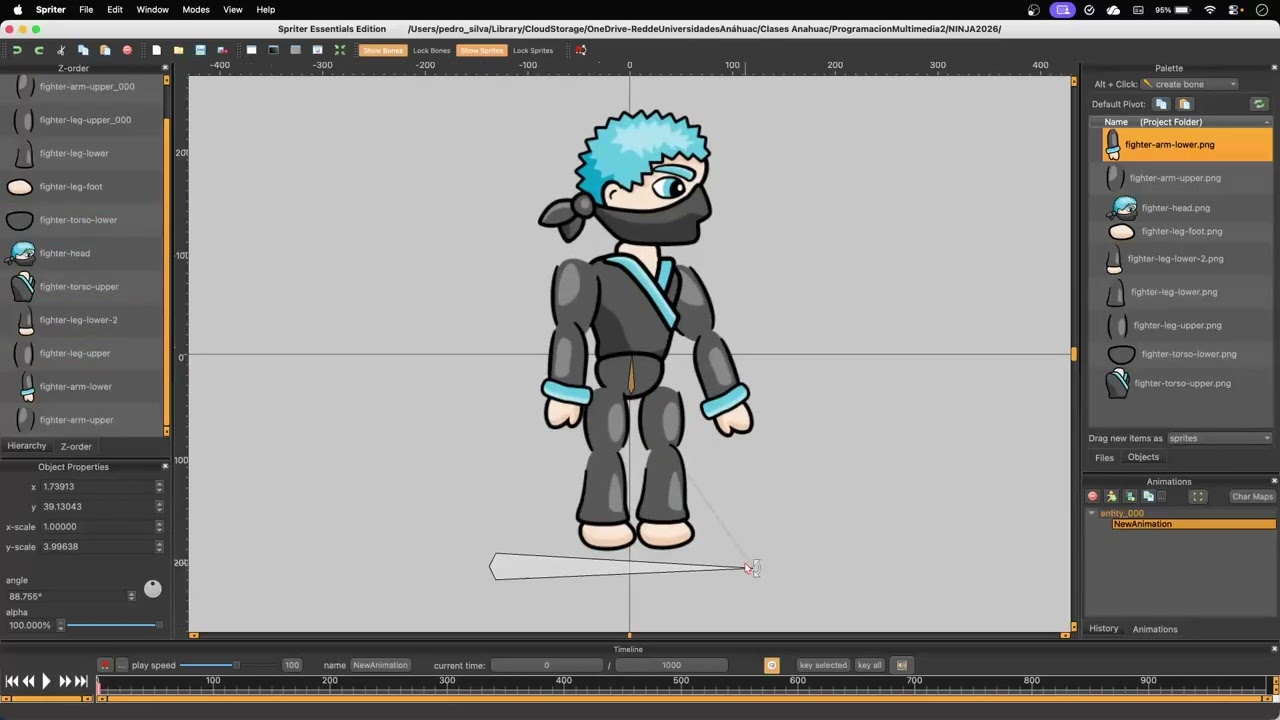This screenshot has height=720, width=1280.
Task: Click the light canvas background icon
Action: [x=251, y=50]
